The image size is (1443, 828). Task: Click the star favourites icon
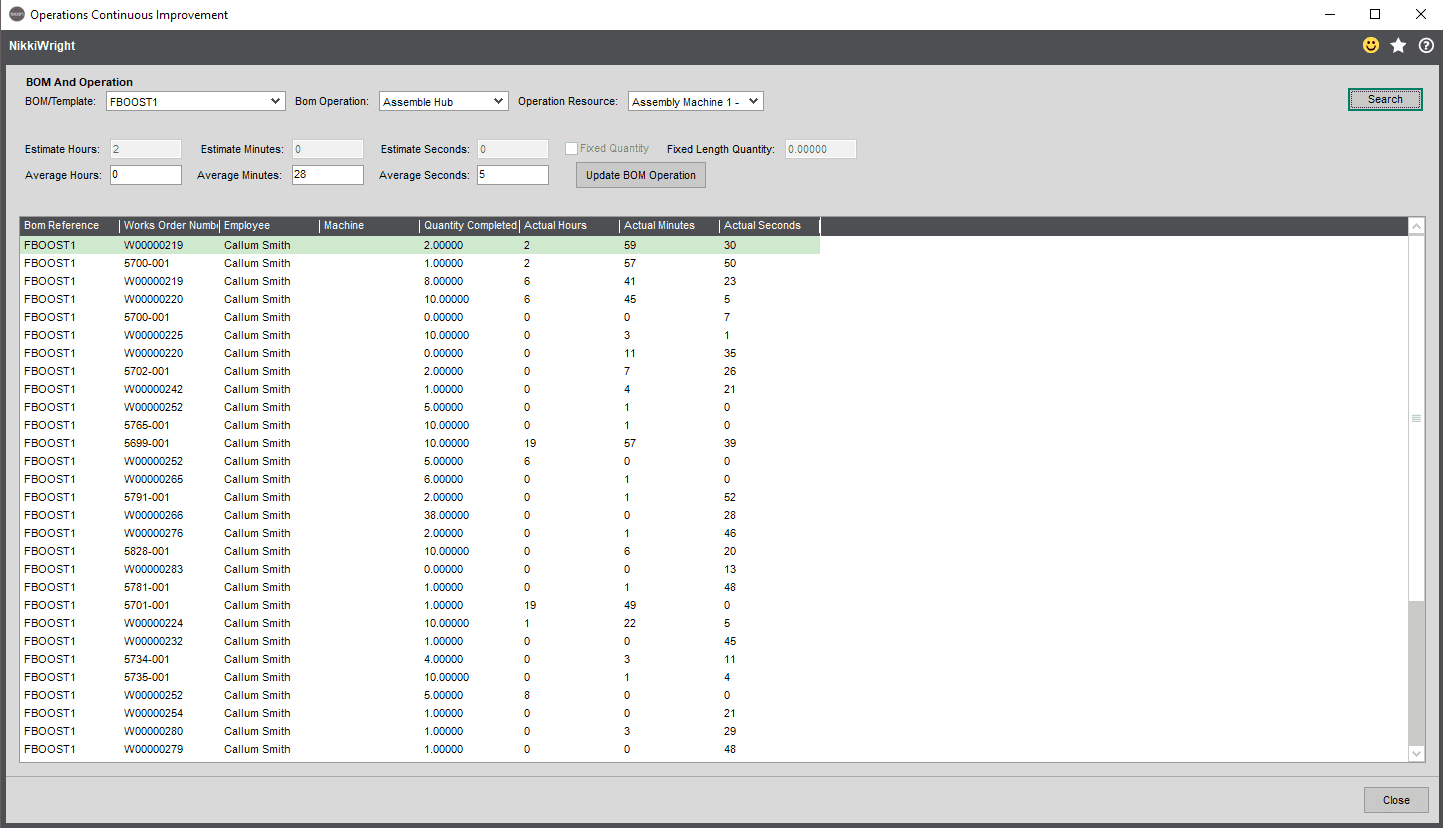point(1398,46)
